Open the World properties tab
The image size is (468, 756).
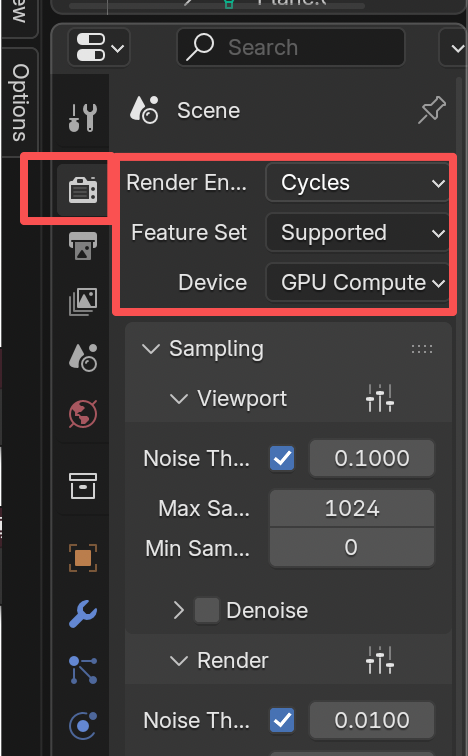click(x=83, y=414)
